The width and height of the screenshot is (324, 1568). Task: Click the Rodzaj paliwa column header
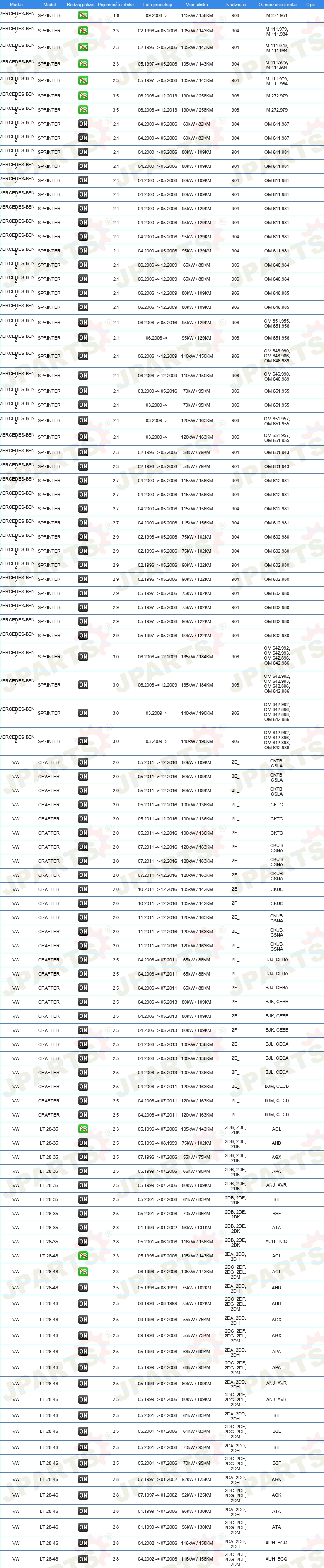click(x=81, y=4)
